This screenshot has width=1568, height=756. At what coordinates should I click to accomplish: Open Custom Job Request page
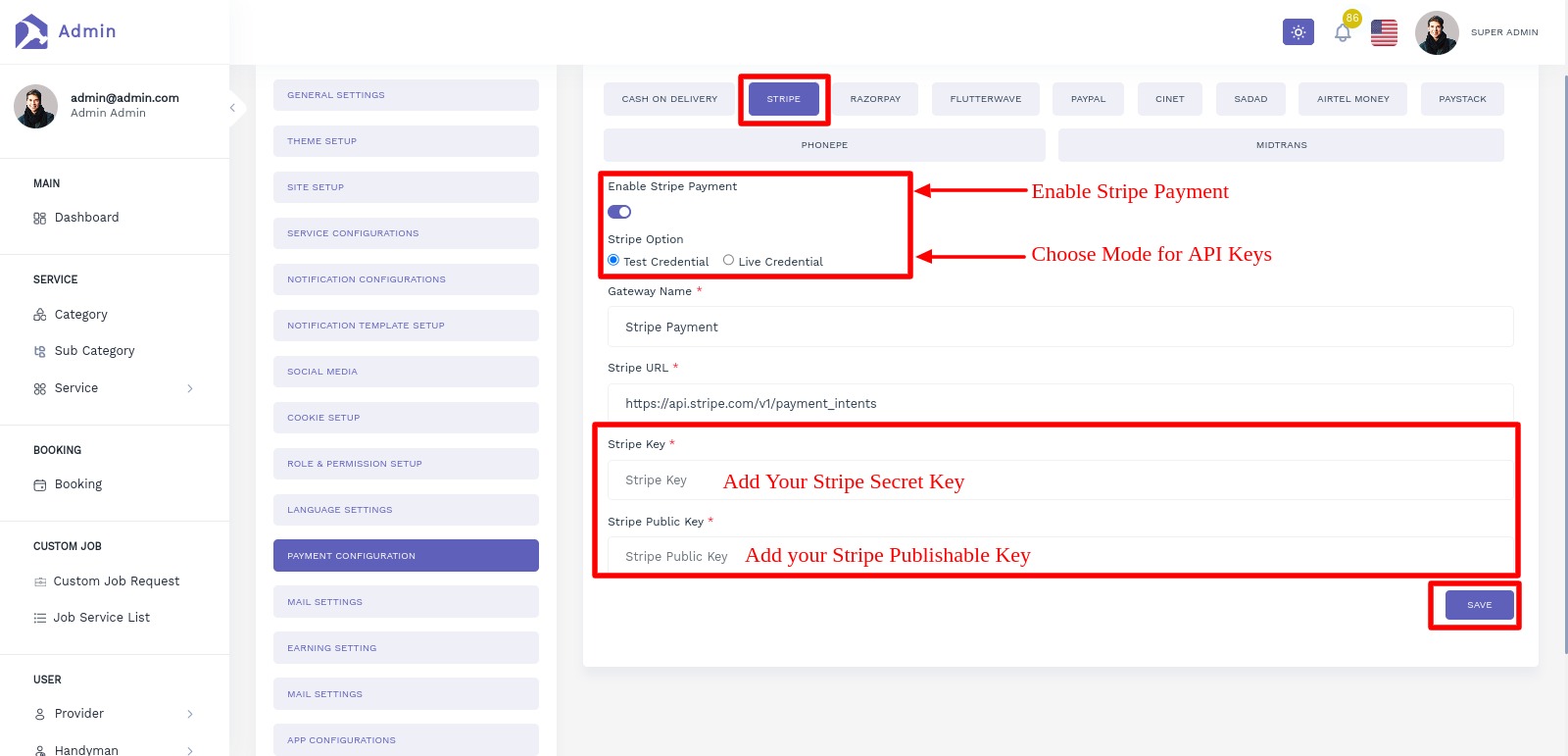click(117, 581)
